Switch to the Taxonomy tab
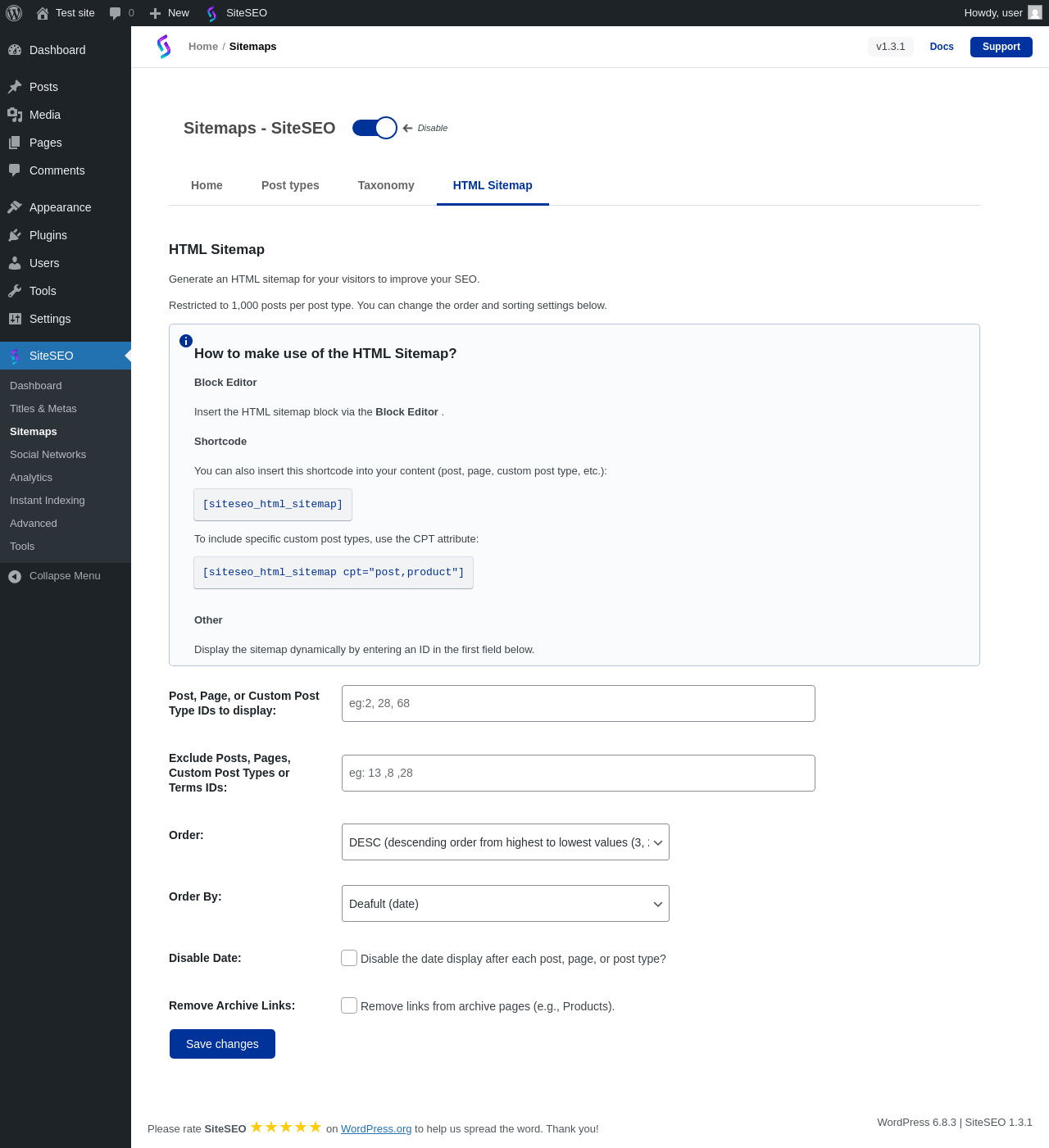This screenshot has height=1148, width=1049. click(x=386, y=185)
